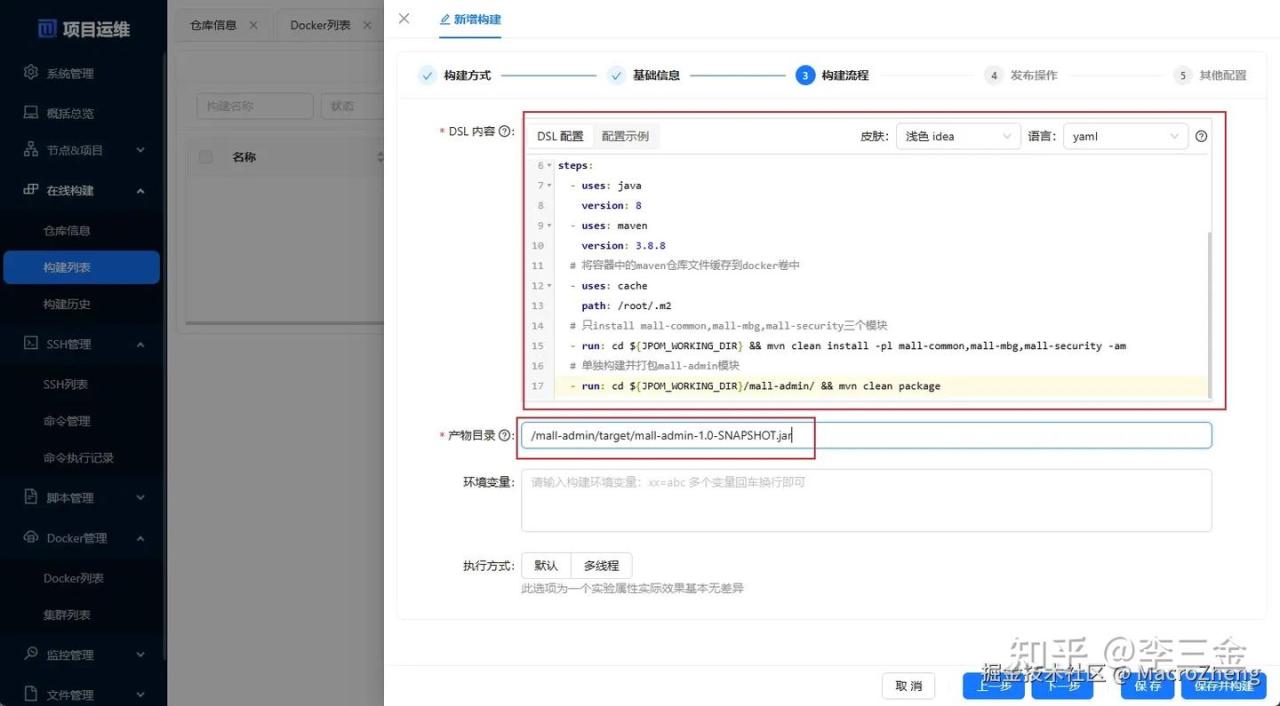Click step 1 构建方式 check icon

click(x=427, y=75)
